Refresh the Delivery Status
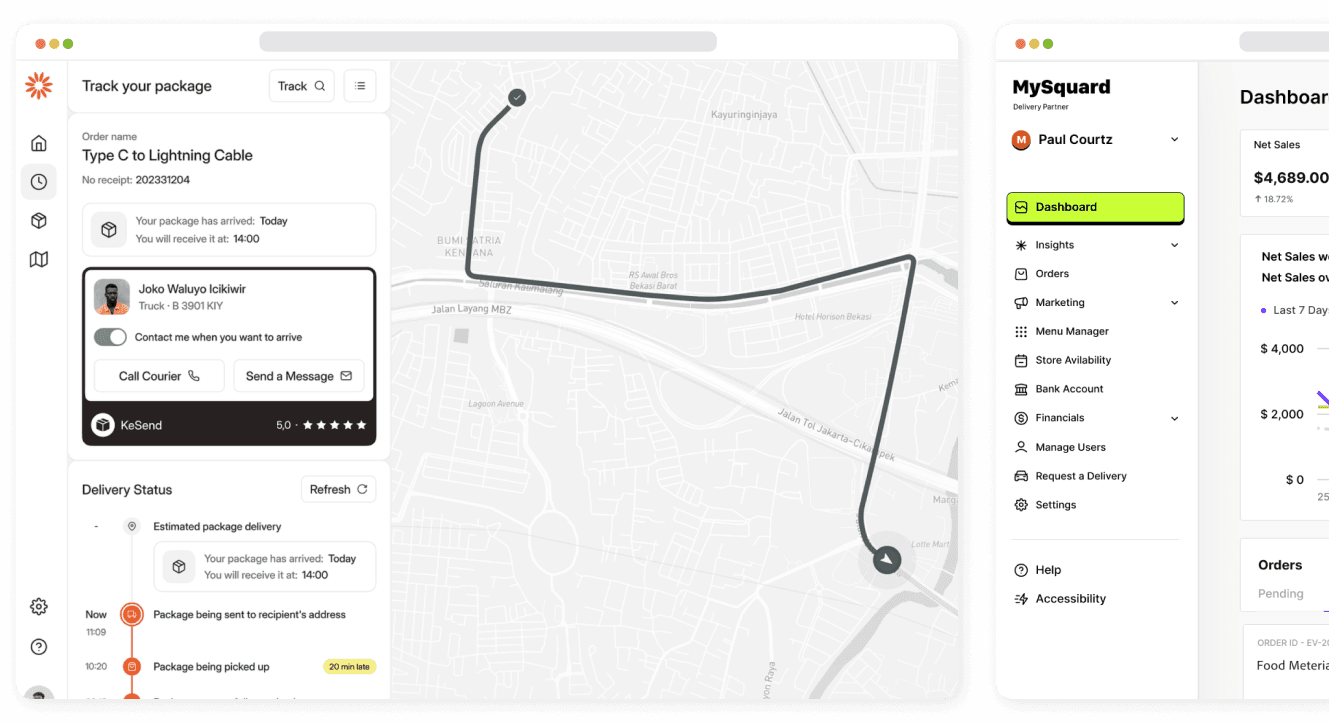Screen dimensions: 1329x723 (x=339, y=489)
